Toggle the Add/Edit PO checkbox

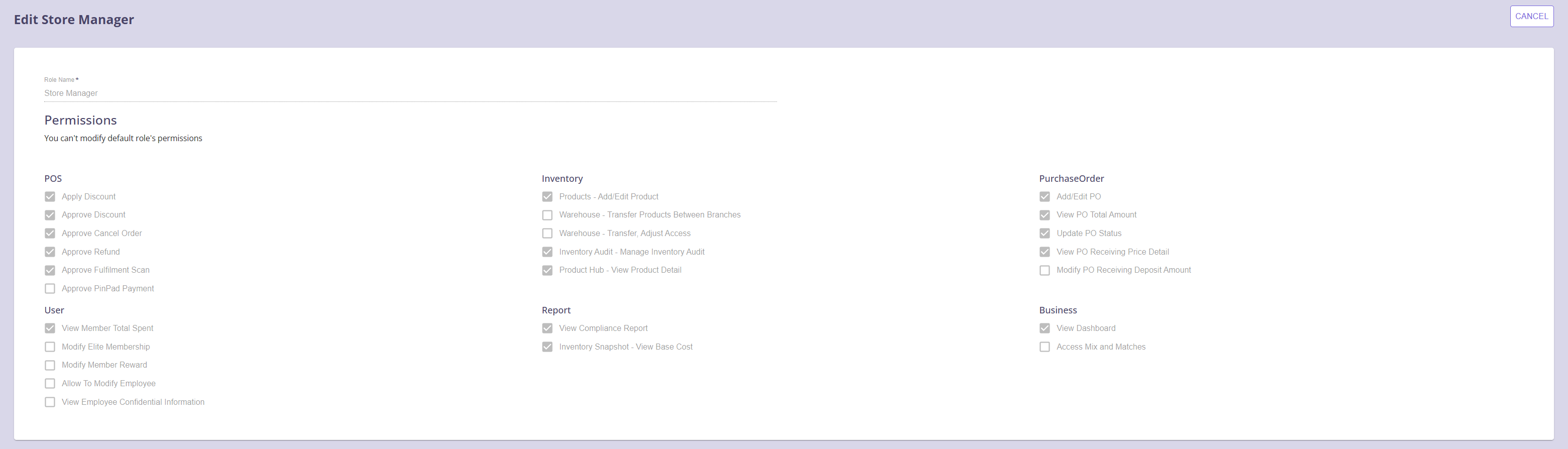1044,197
